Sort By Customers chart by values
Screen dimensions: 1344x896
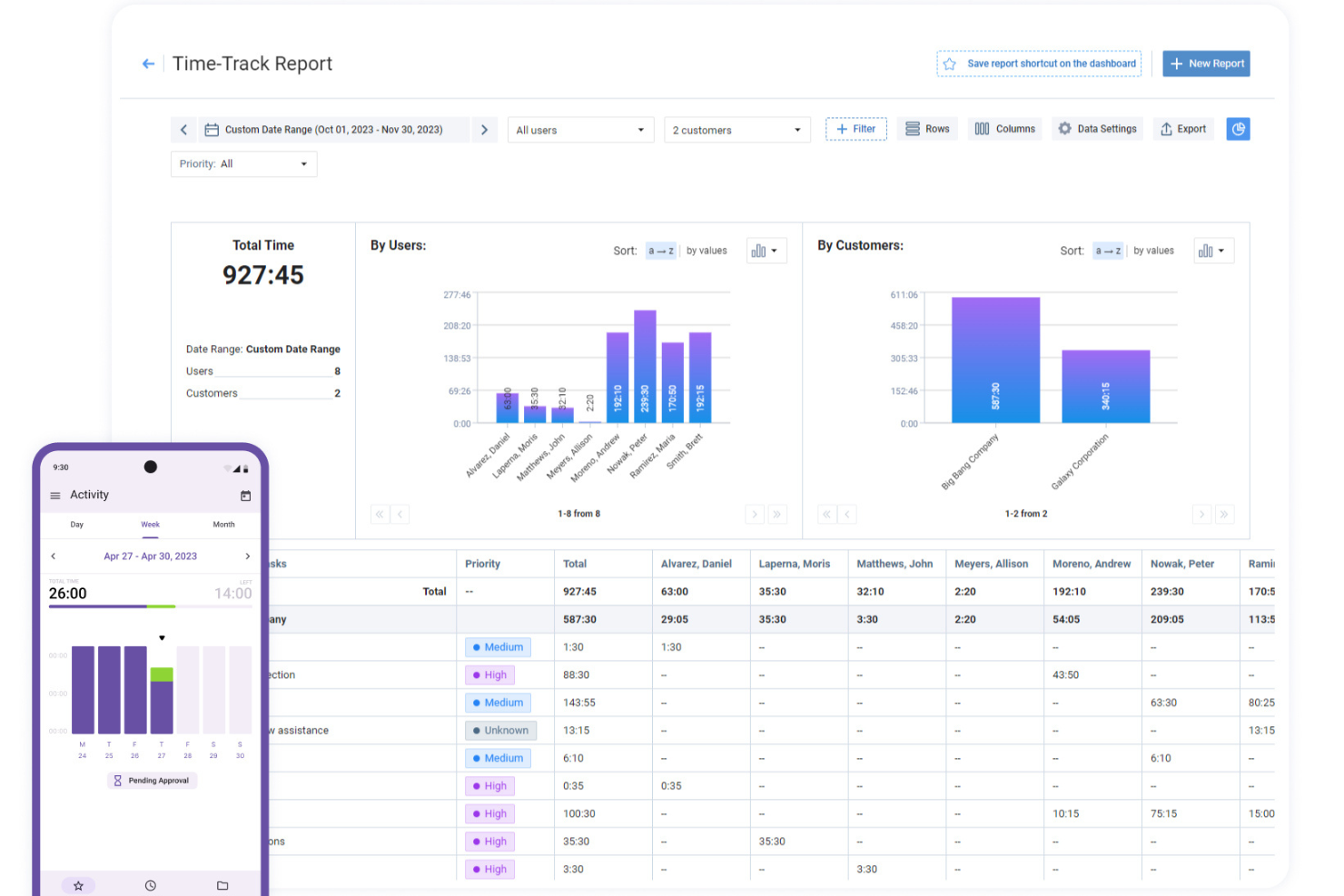1153,251
